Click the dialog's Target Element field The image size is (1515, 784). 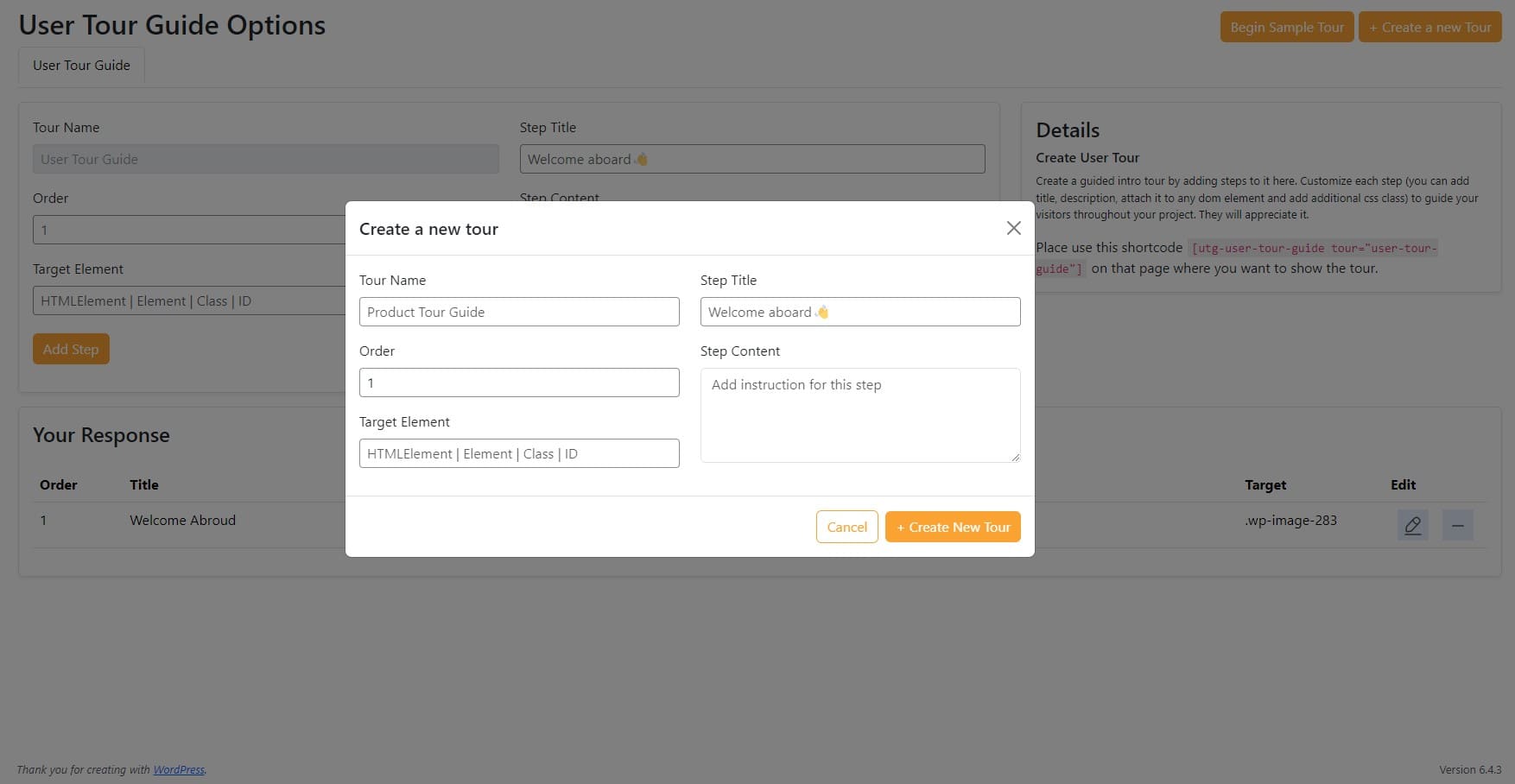519,453
